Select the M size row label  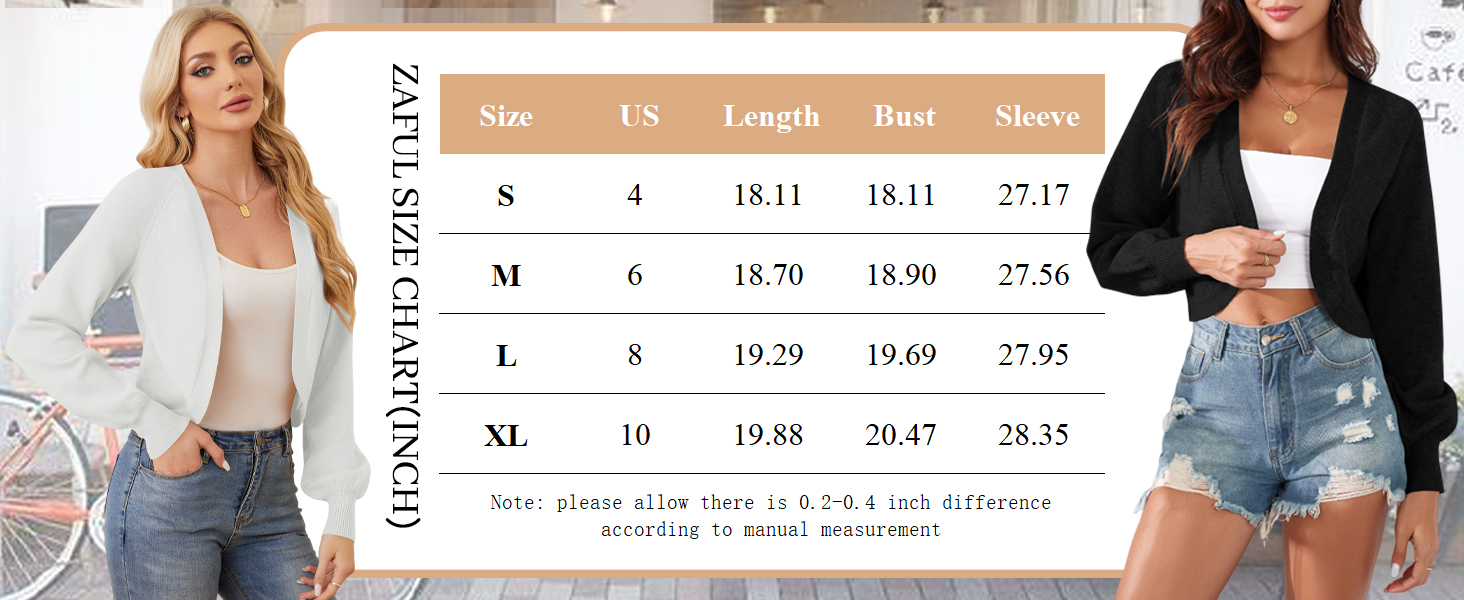click(x=506, y=275)
